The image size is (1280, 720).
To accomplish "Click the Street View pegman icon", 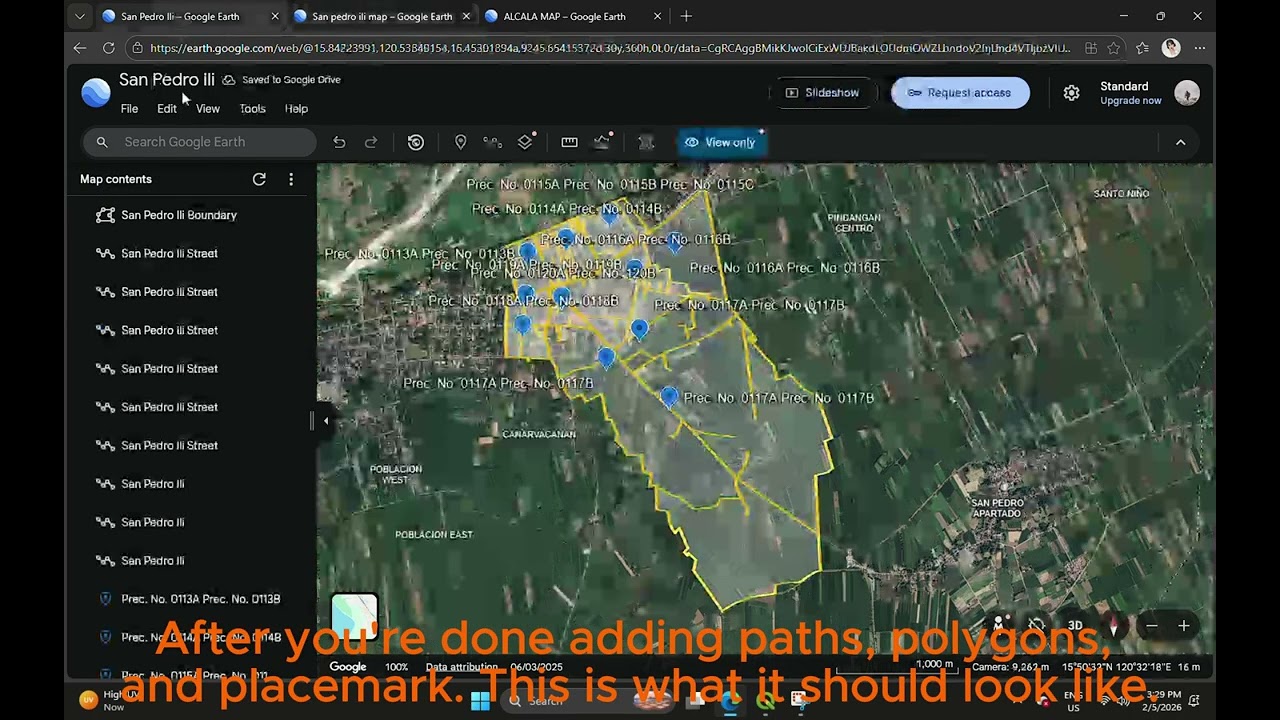I will pos(998,626).
